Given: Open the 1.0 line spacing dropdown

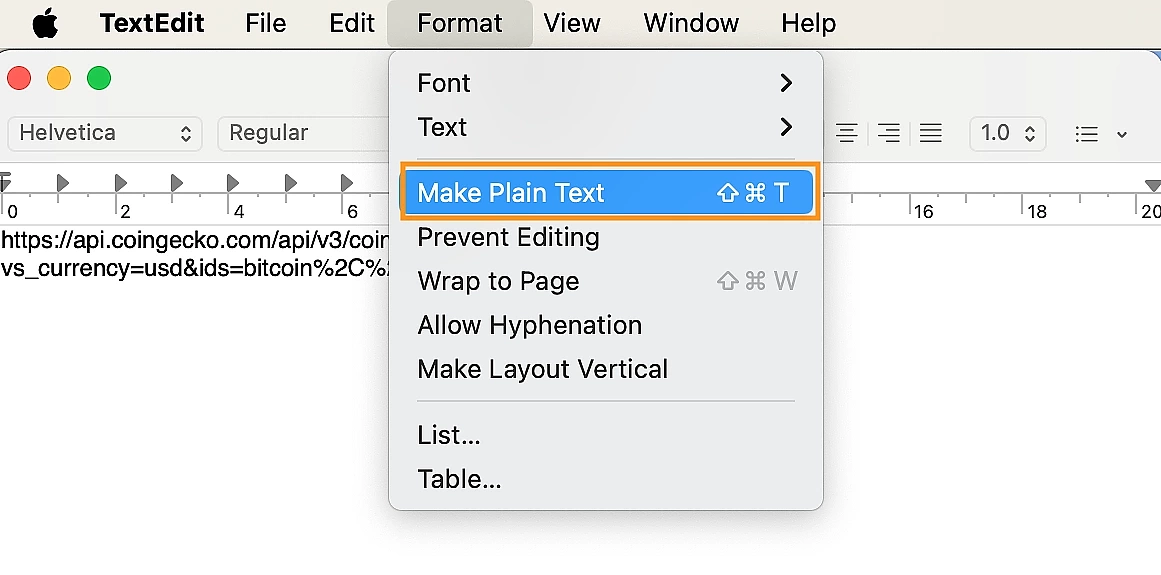Looking at the screenshot, I should (1008, 133).
